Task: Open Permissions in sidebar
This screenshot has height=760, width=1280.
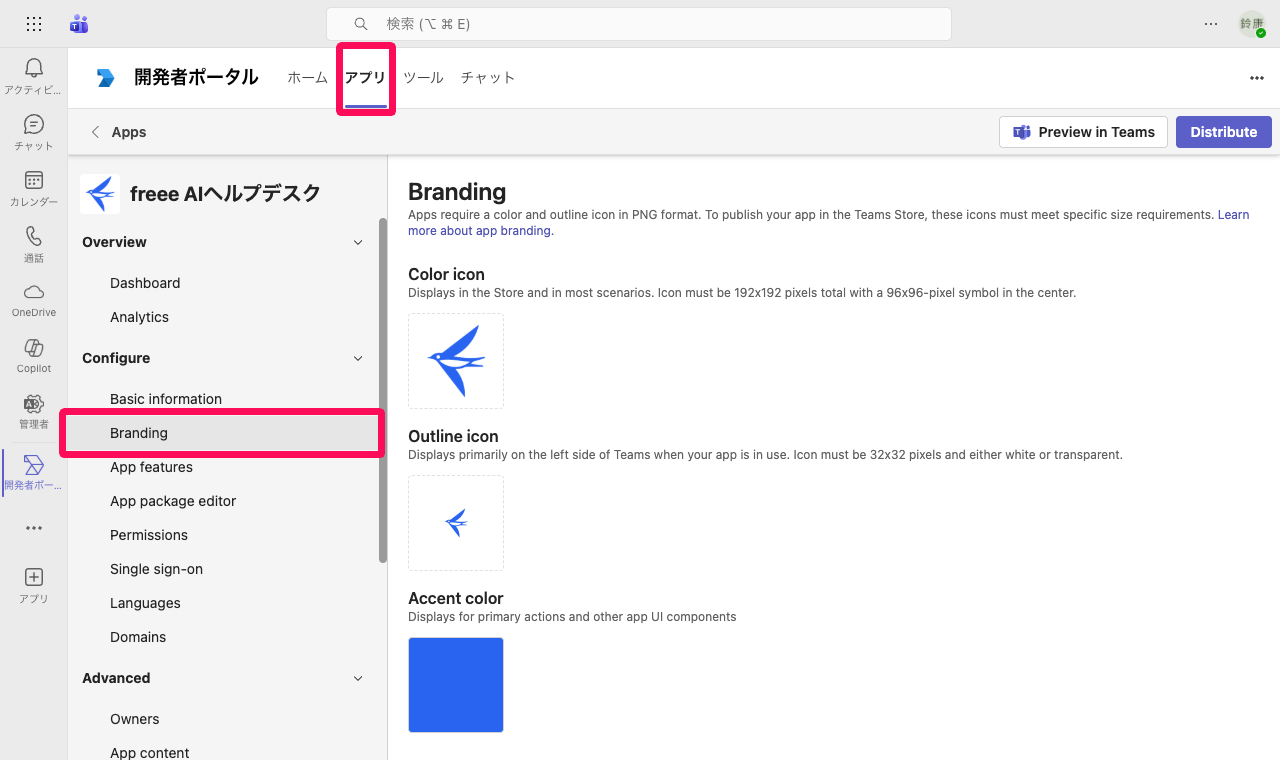Action: [x=149, y=535]
